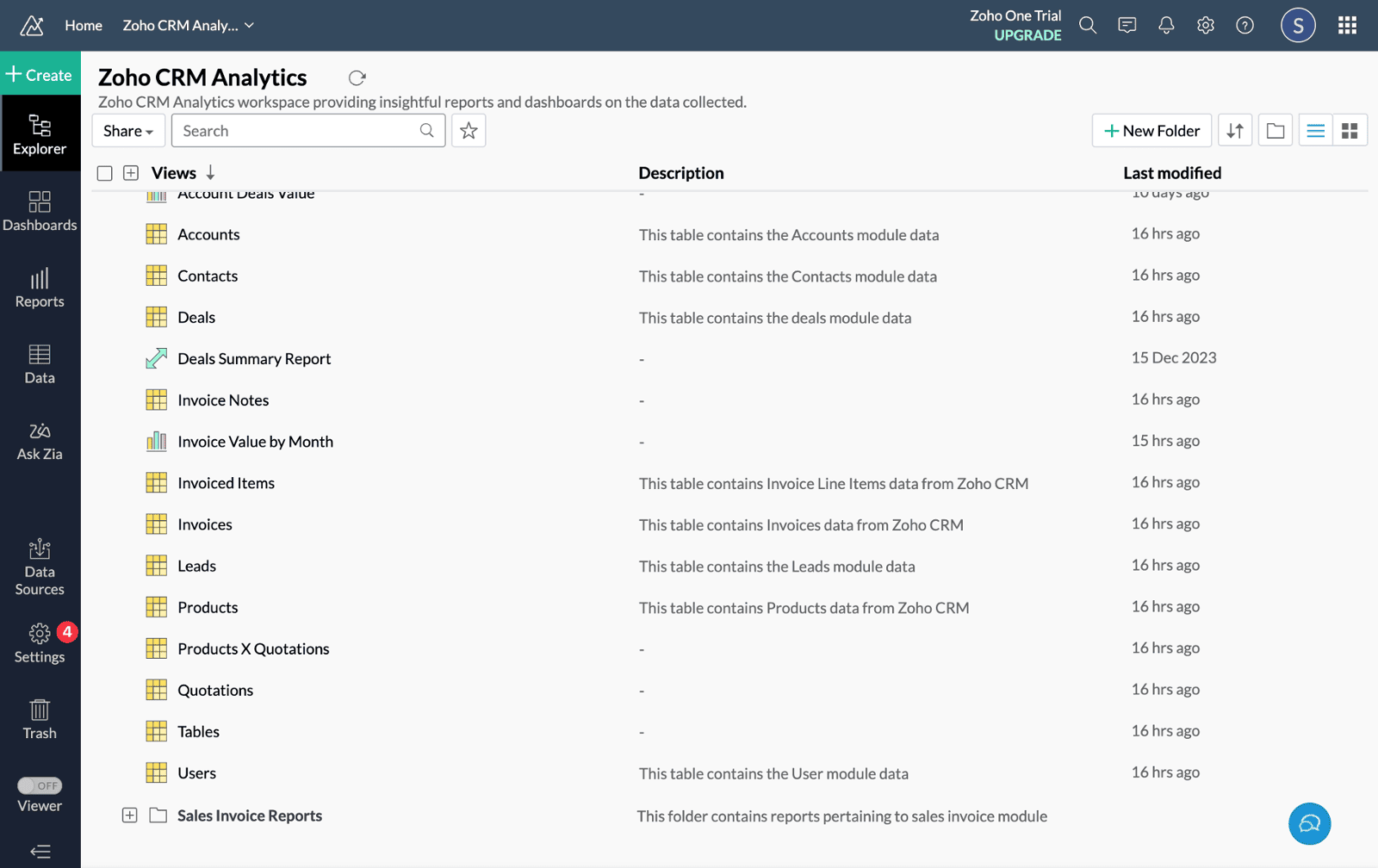Expand the Sales Invoice Reports folder
The image size is (1378, 868).
coord(129,815)
